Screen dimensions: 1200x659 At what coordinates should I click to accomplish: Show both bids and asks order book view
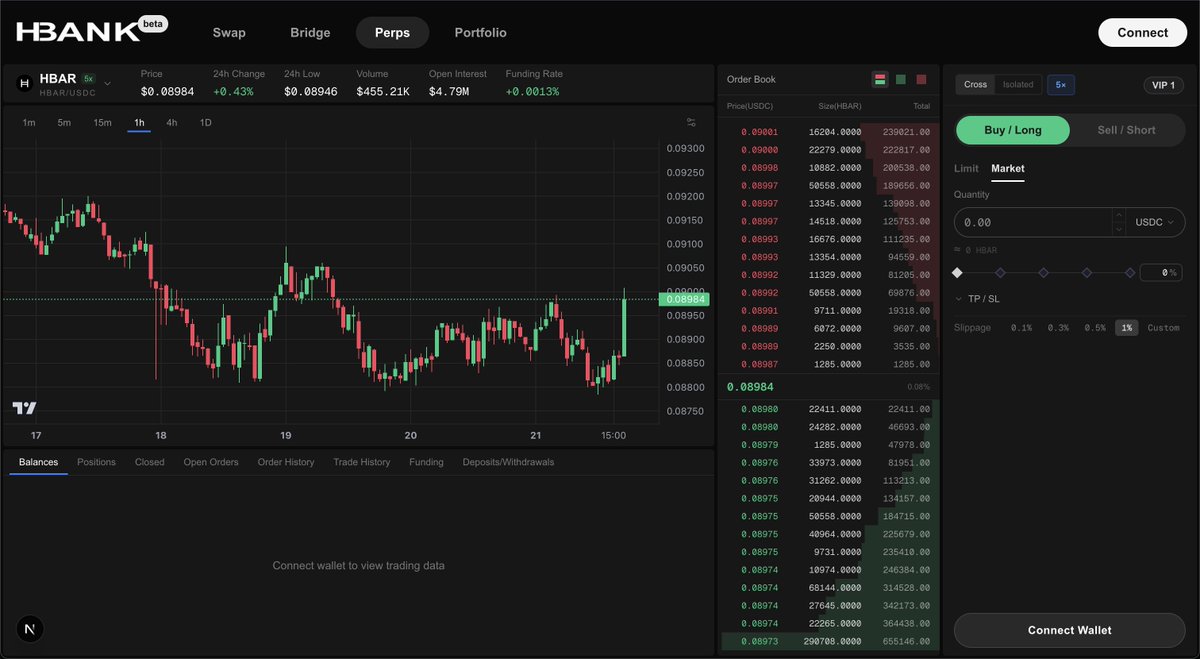tap(880, 79)
